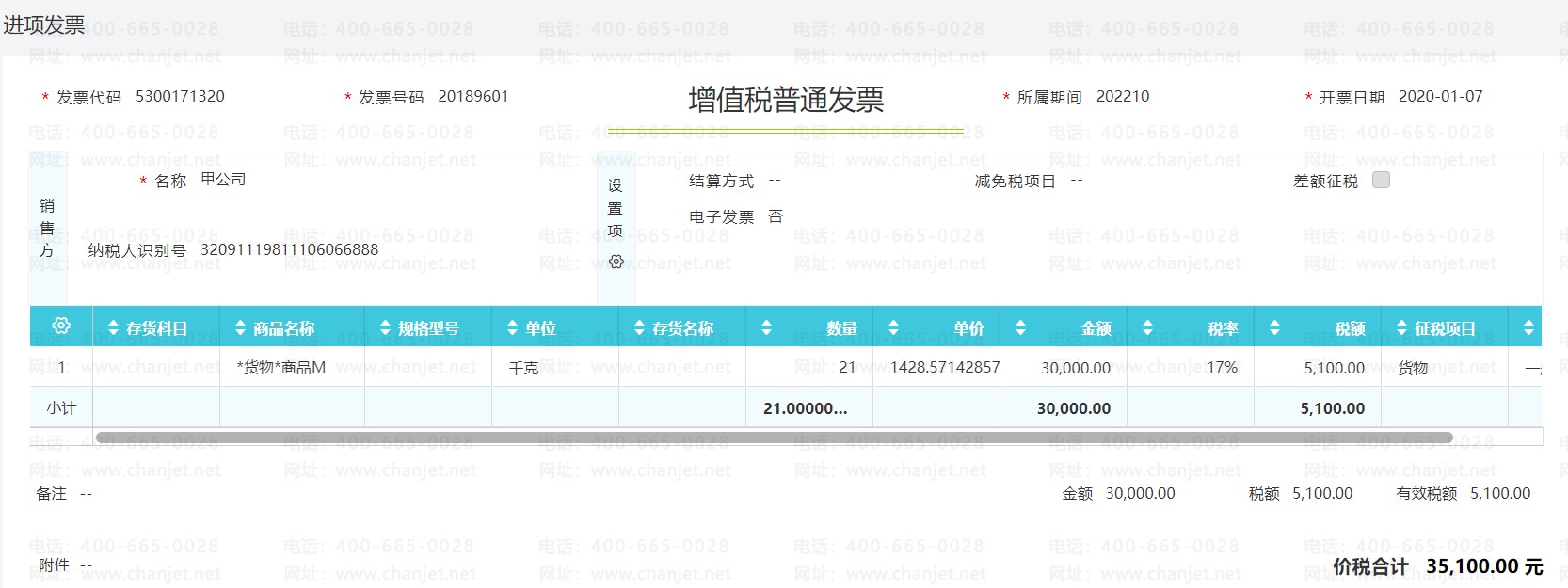
Task: Sort by 征税项目 column arrows
Action: tap(1401, 328)
